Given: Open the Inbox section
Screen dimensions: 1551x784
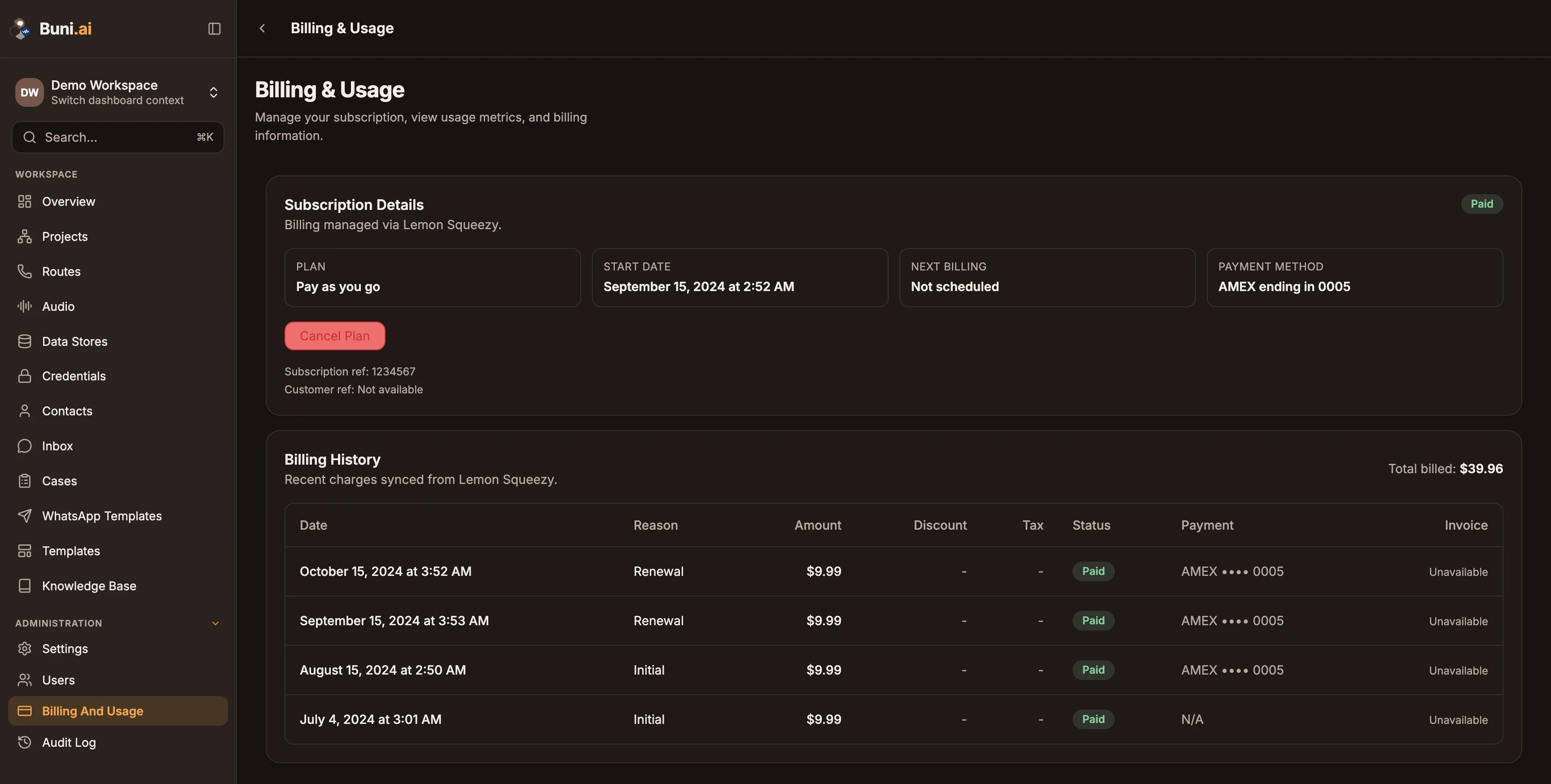Looking at the screenshot, I should [x=118, y=446].
